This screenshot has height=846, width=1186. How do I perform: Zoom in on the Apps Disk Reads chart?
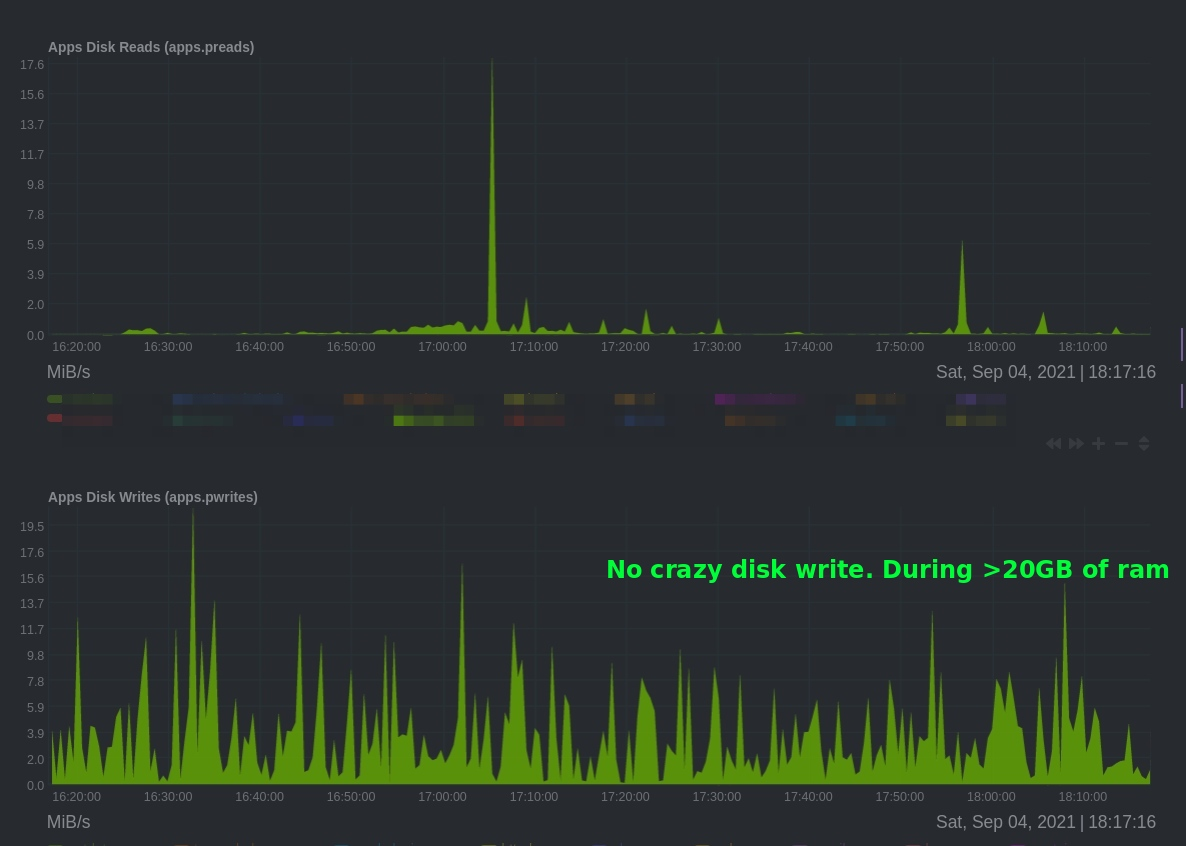1098,443
